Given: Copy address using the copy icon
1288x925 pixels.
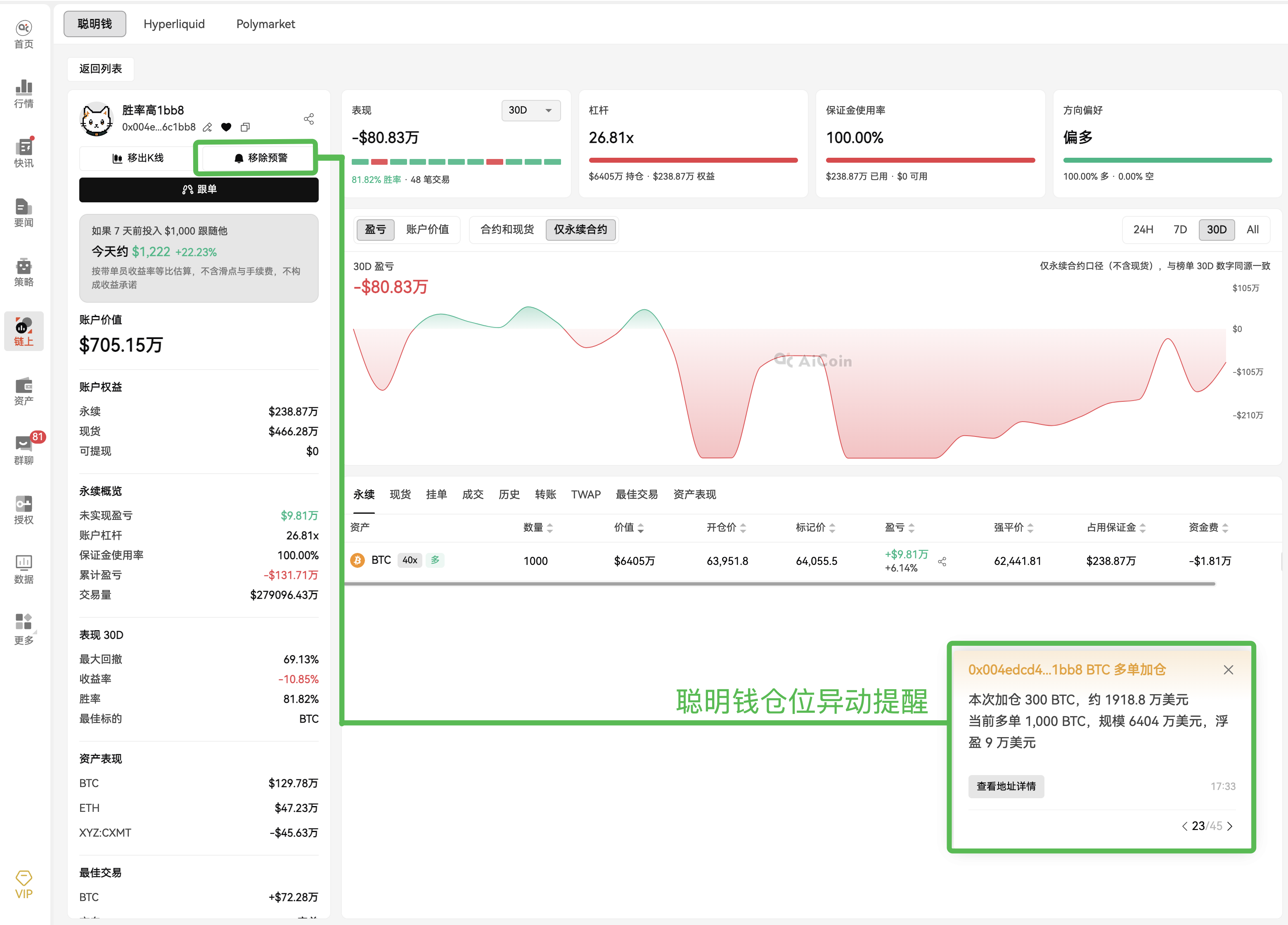Looking at the screenshot, I should [245, 127].
